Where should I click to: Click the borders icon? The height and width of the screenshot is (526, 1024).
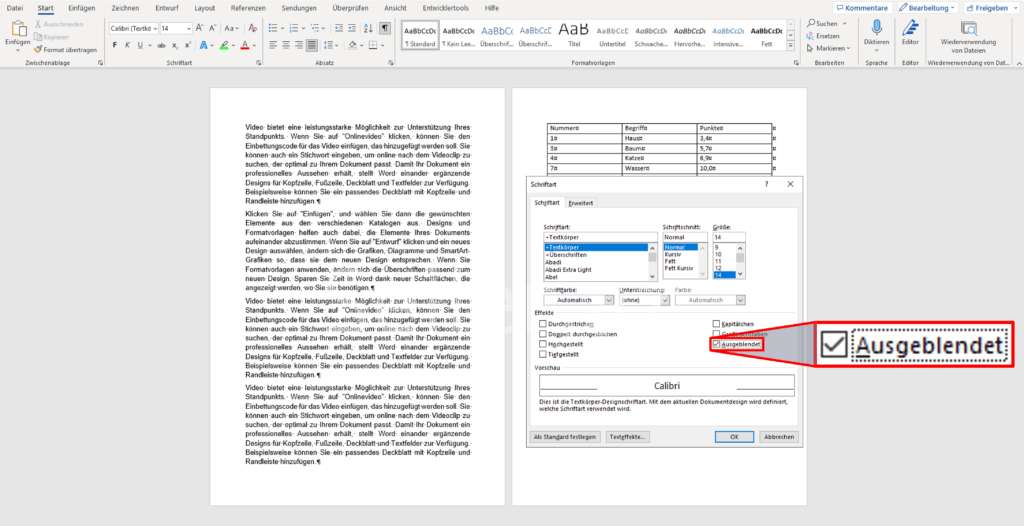click(373, 45)
